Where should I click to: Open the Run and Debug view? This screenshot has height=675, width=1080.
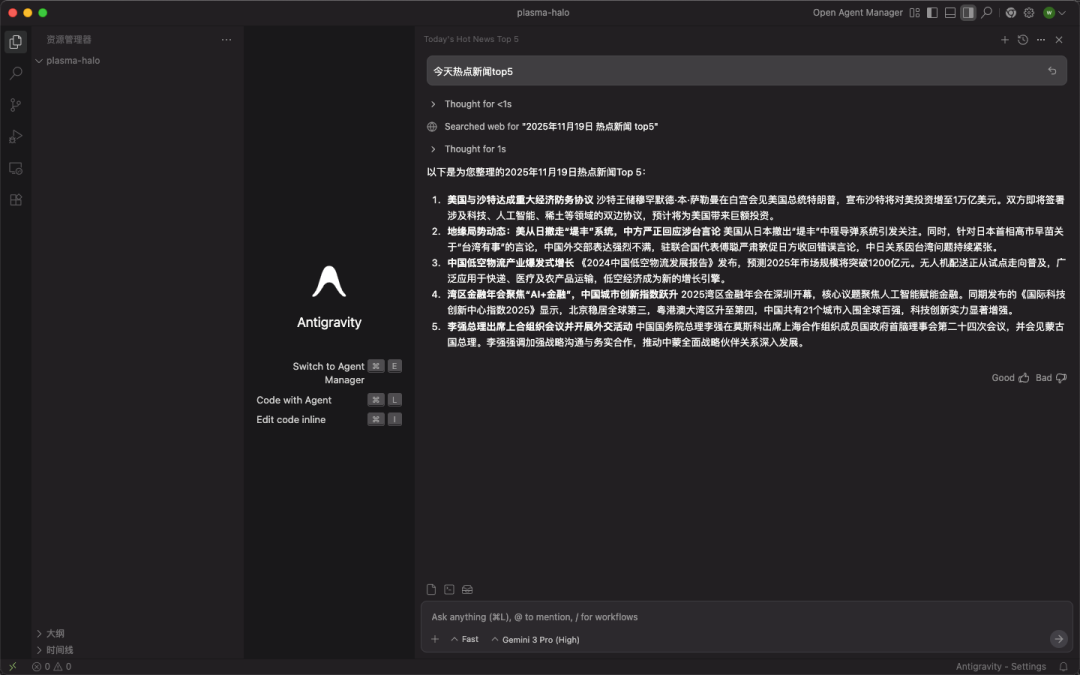(15, 137)
